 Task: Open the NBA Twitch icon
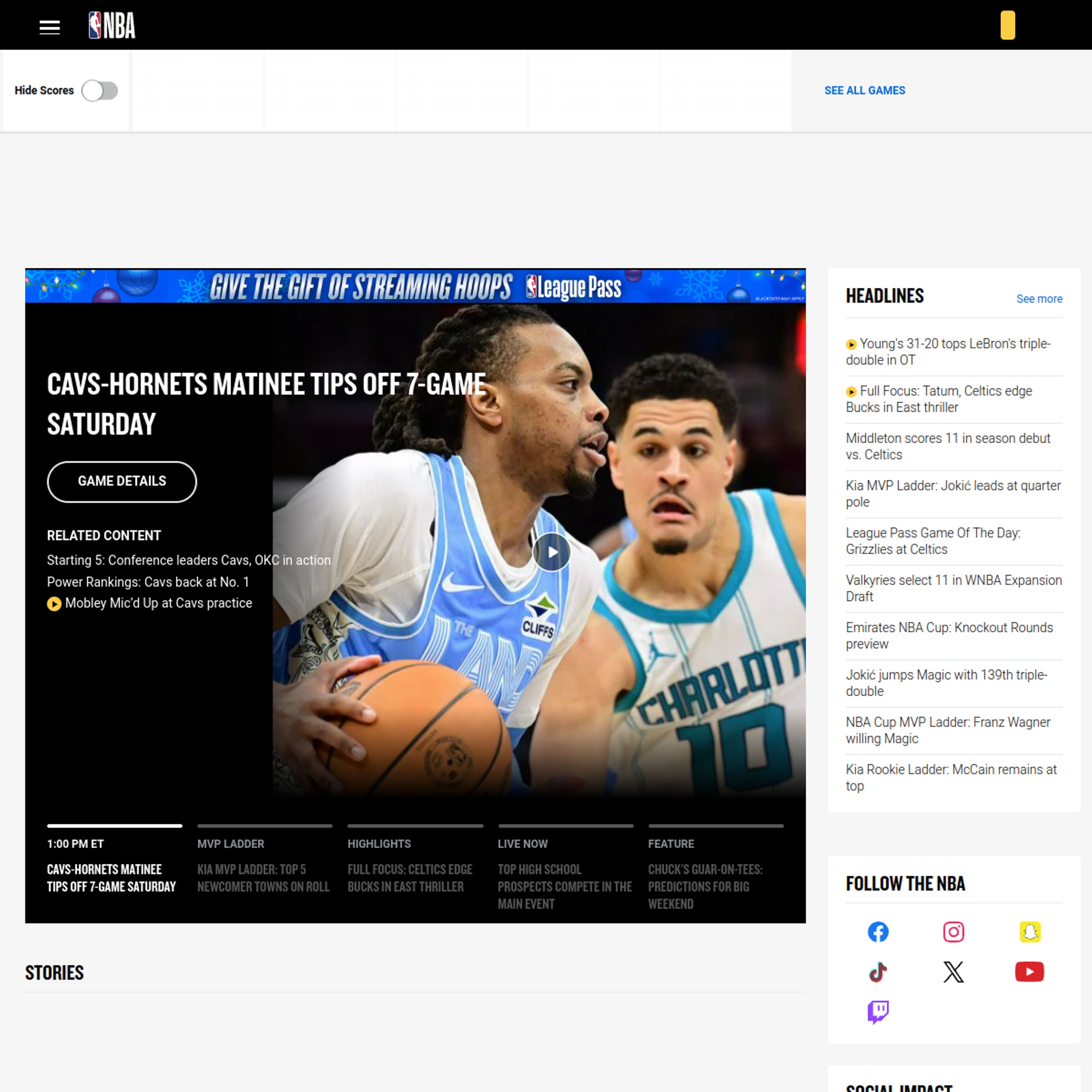click(x=878, y=1012)
